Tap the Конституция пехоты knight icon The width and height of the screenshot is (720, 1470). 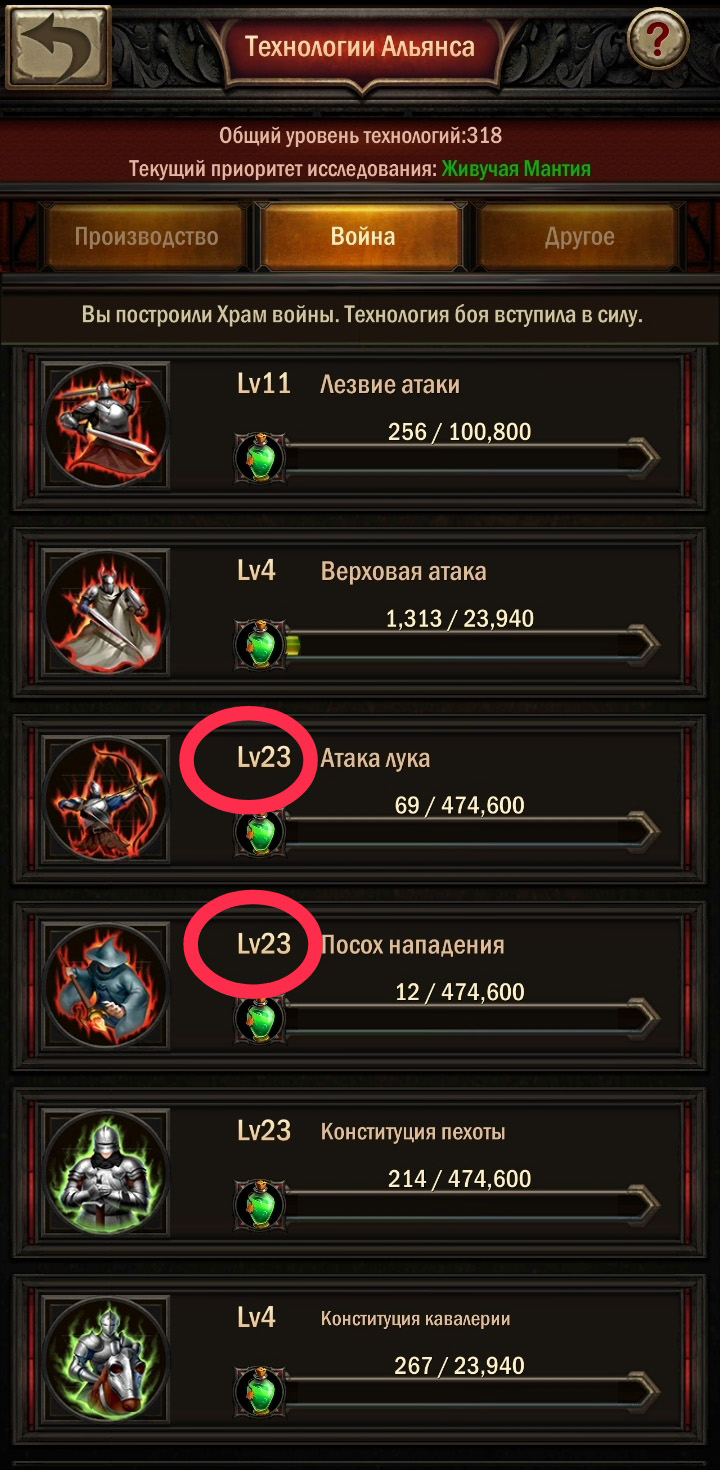[x=106, y=1173]
